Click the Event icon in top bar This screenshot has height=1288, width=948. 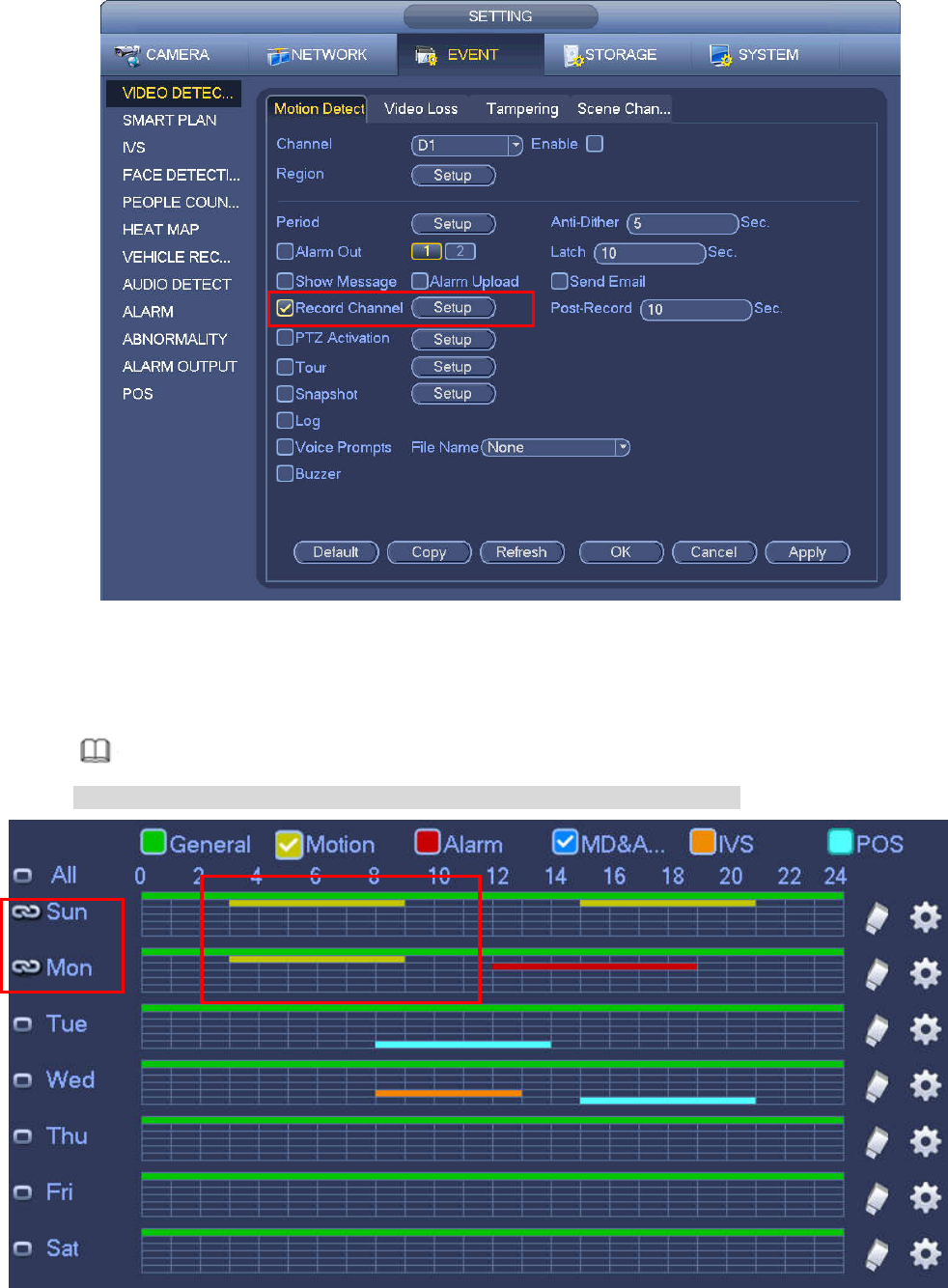pyautogui.click(x=426, y=55)
